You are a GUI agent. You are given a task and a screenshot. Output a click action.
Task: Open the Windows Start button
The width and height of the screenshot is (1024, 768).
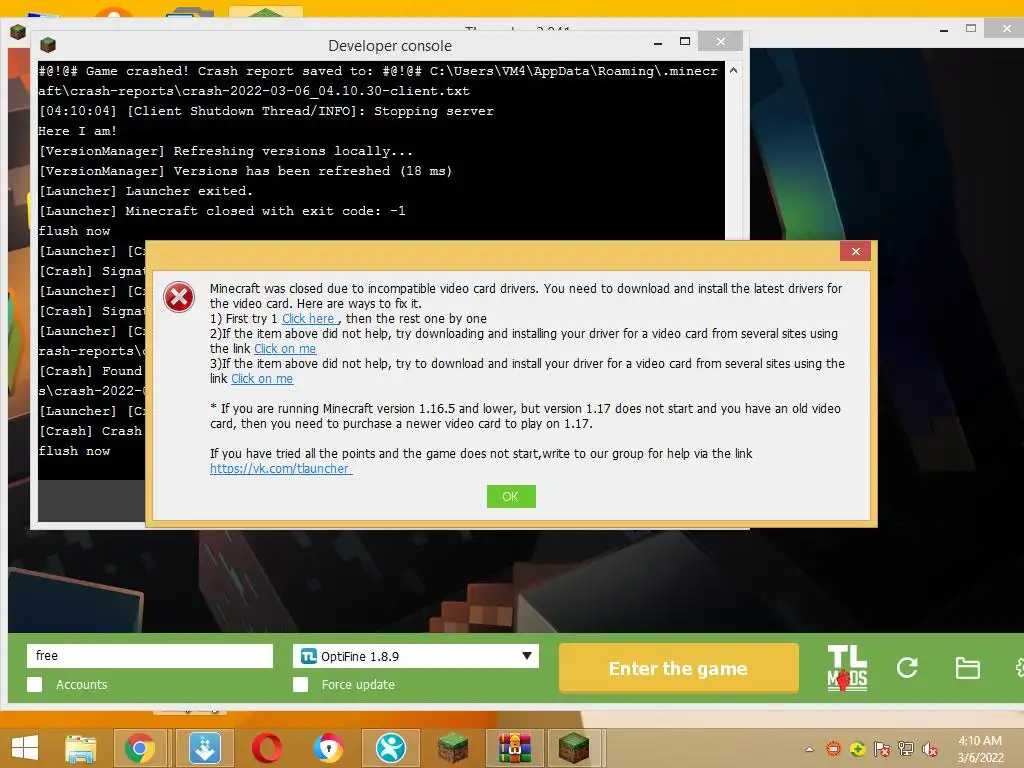pyautogui.click(x=25, y=748)
